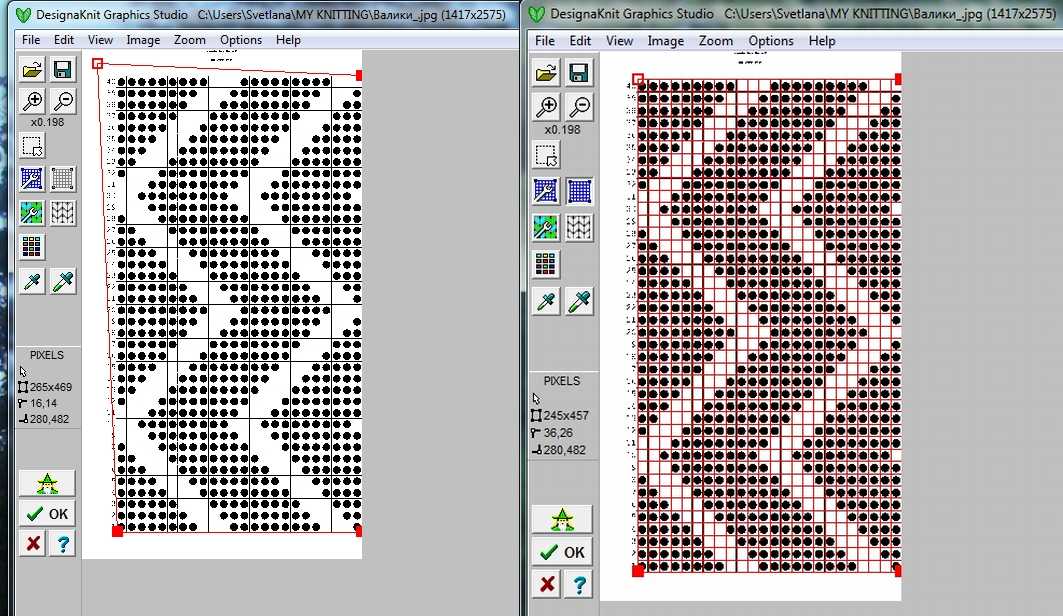
Task: Open color palette grid icon in right window
Action: (546, 263)
